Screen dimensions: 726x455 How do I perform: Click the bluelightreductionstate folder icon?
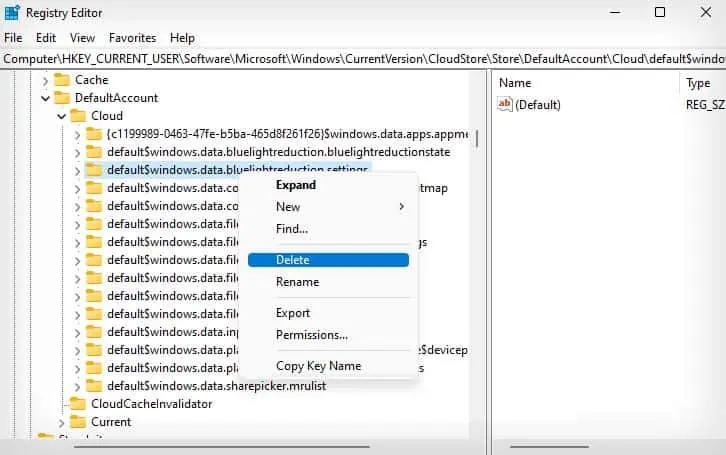pyautogui.click(x=94, y=152)
